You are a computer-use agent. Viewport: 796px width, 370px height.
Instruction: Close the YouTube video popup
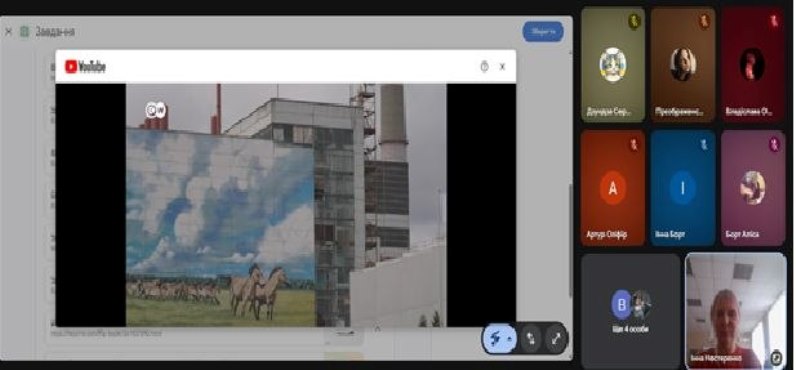(x=502, y=66)
